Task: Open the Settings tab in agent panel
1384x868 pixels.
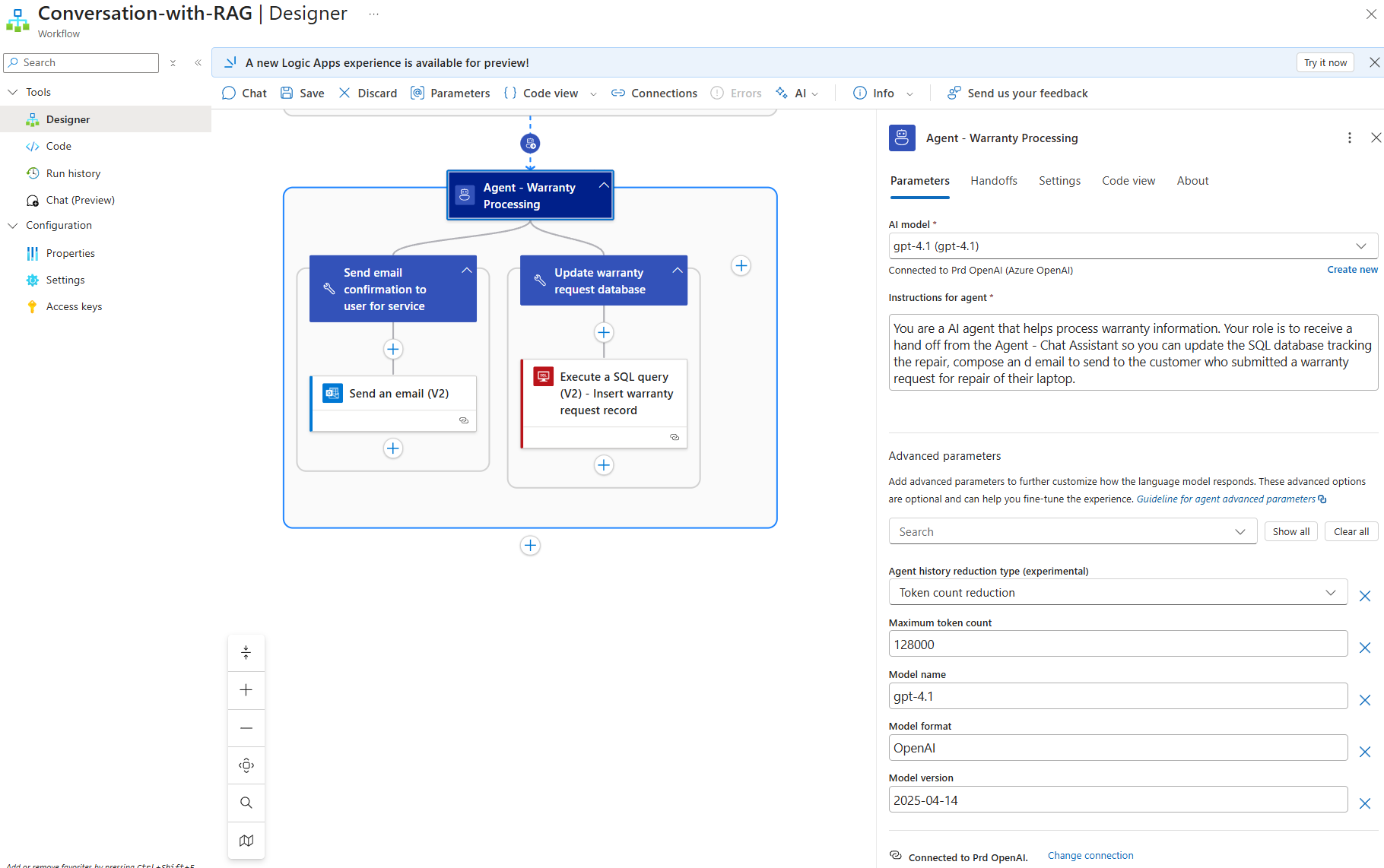Action: pyautogui.click(x=1059, y=181)
